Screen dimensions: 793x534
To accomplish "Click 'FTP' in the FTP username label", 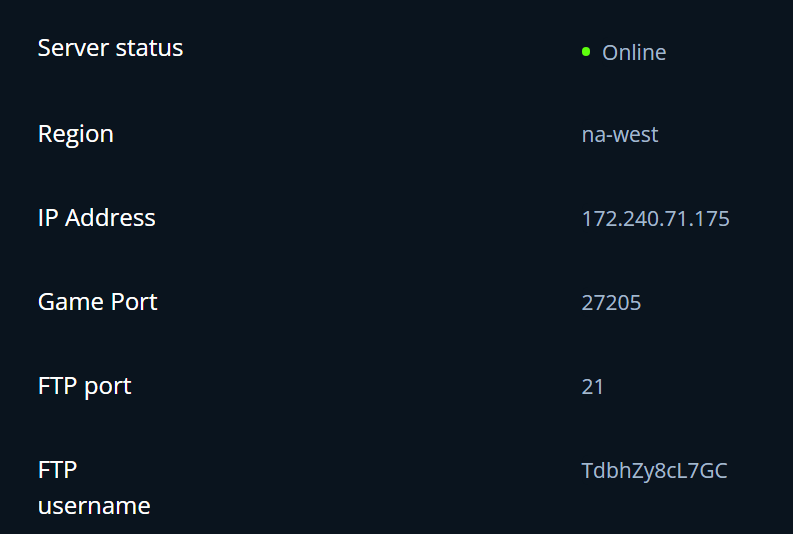I will coord(57,470).
